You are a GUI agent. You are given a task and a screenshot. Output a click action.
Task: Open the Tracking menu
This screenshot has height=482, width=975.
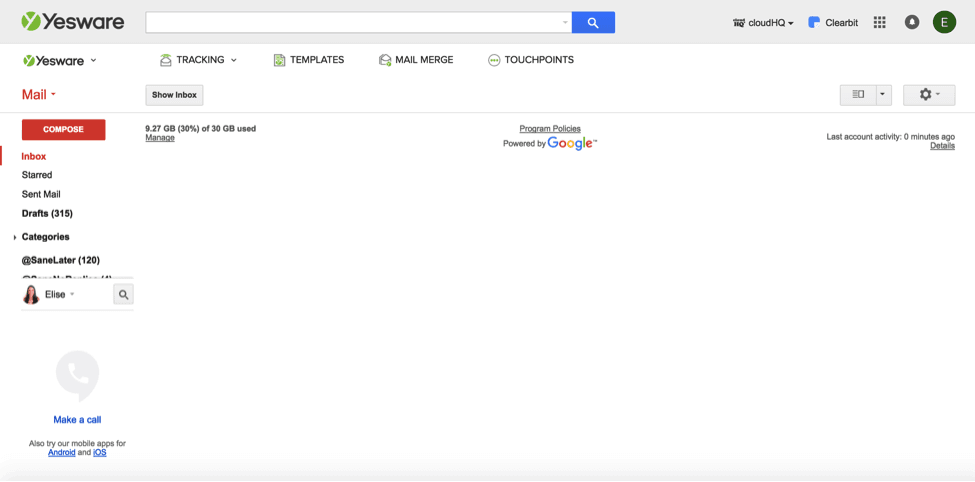[x=199, y=60]
